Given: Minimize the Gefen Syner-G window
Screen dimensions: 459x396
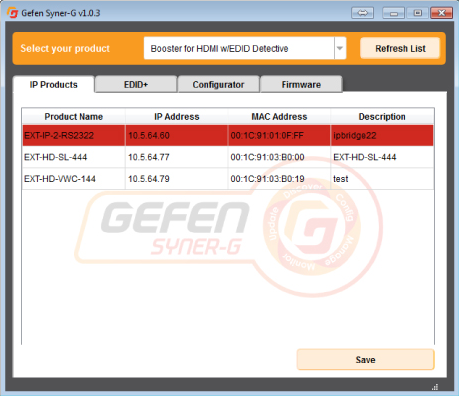Looking at the screenshot, I should coord(393,13).
